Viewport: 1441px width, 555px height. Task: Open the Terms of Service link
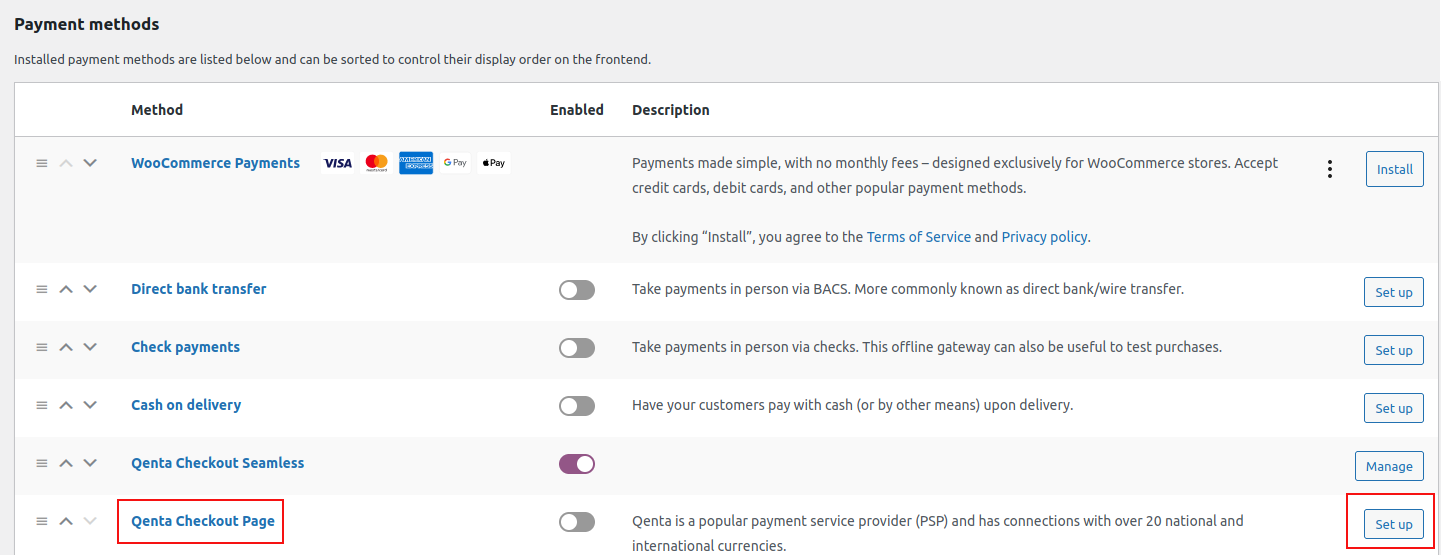919,237
